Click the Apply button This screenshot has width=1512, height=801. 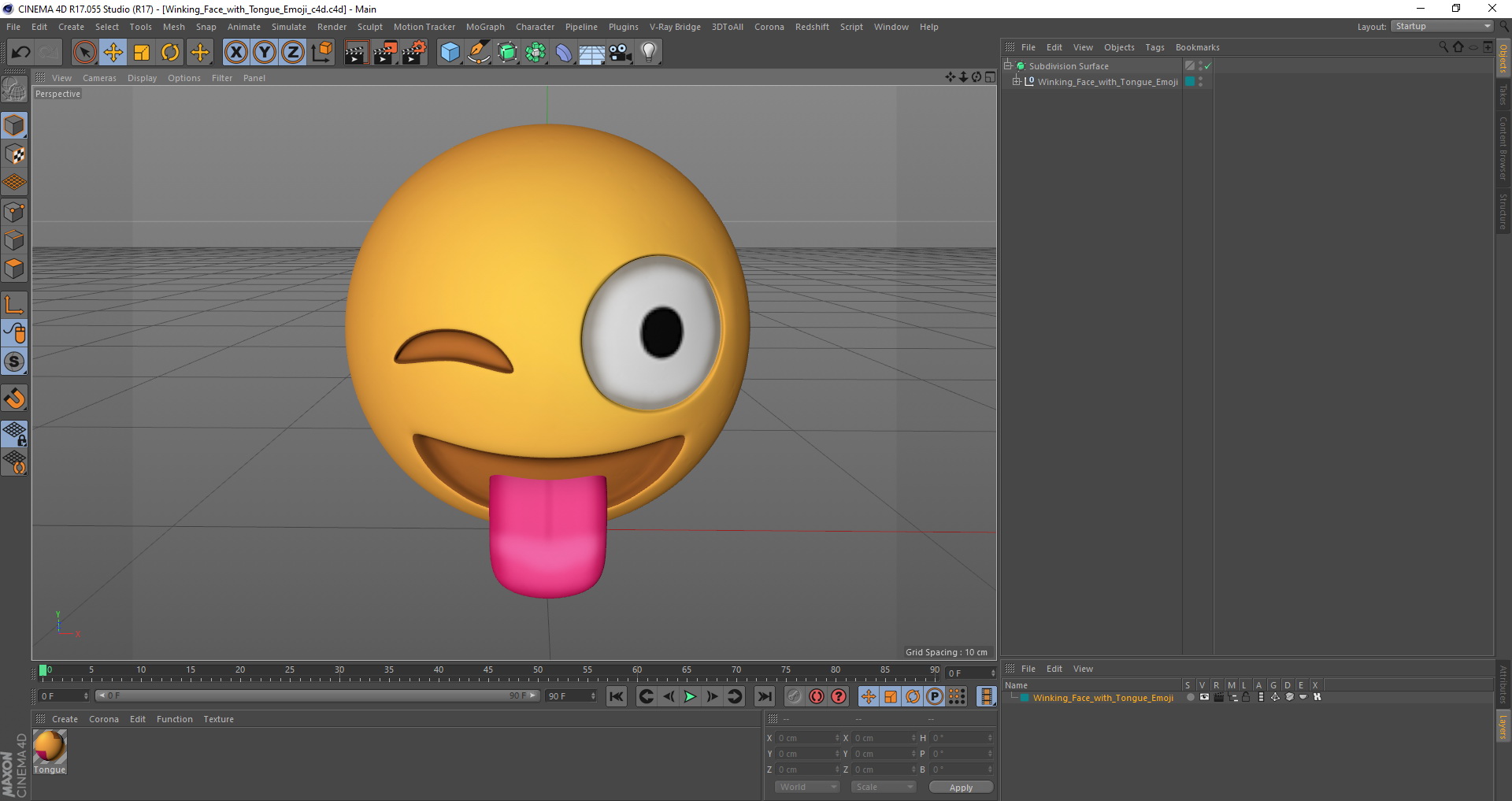(x=961, y=788)
